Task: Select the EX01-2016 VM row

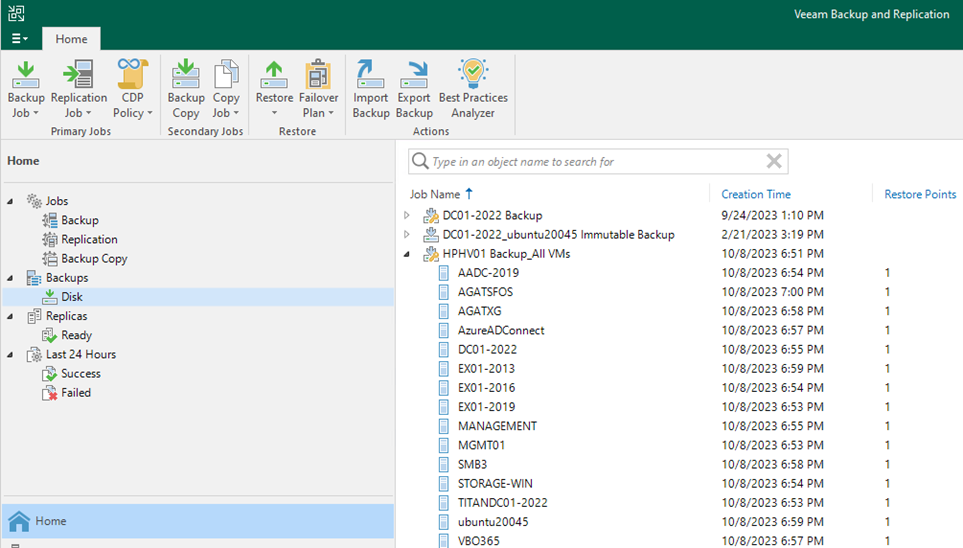Action: click(486, 388)
